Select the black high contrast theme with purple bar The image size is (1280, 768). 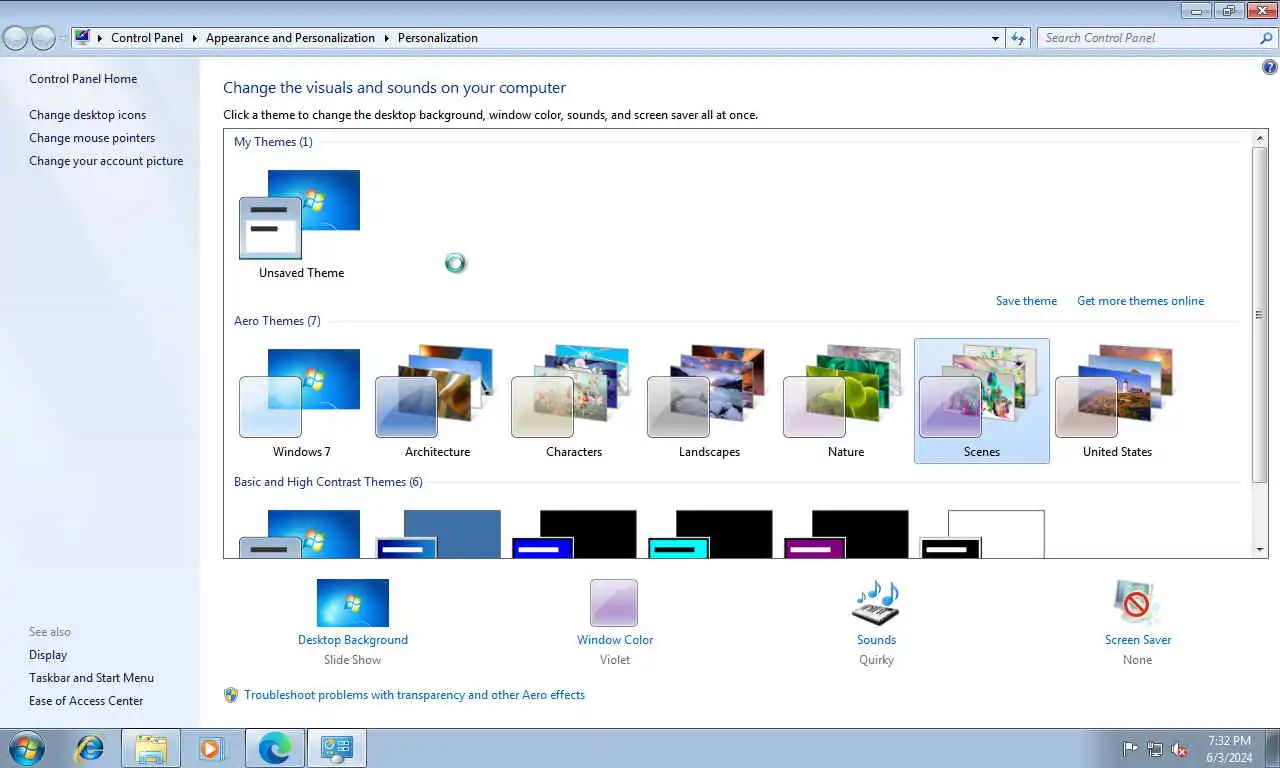[x=845, y=534]
